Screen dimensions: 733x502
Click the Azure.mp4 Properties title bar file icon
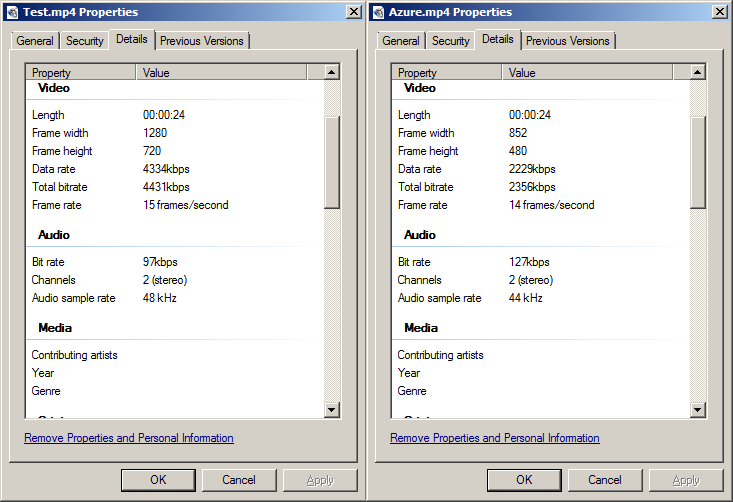[x=379, y=12]
